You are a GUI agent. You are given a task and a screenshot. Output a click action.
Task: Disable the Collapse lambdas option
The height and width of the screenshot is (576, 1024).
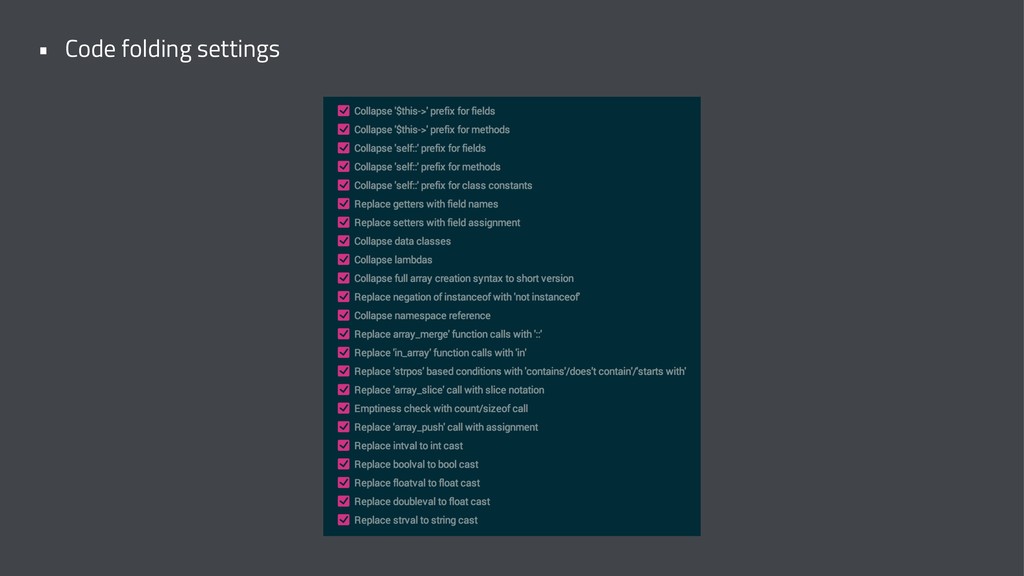click(x=344, y=260)
